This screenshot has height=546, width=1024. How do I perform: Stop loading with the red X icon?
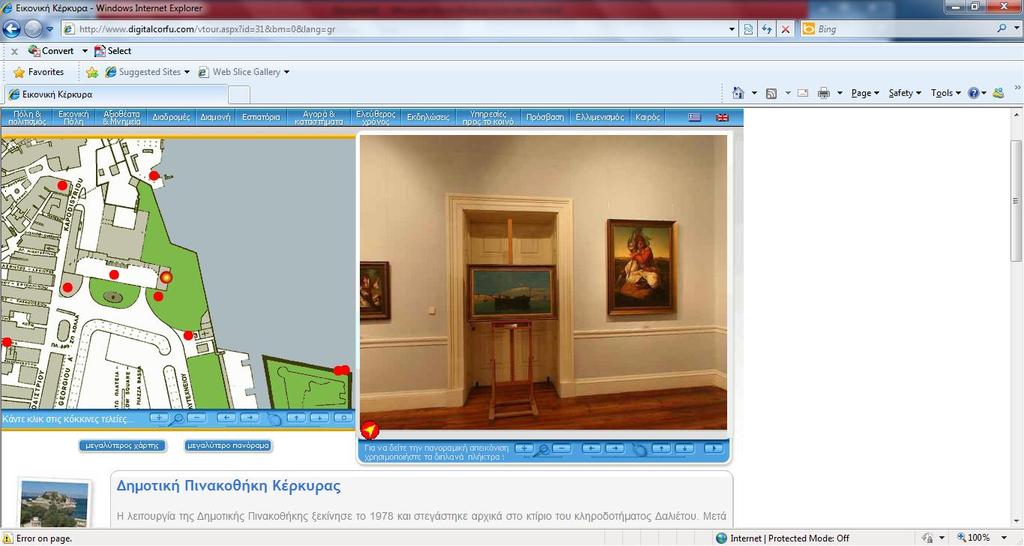pyautogui.click(x=786, y=29)
